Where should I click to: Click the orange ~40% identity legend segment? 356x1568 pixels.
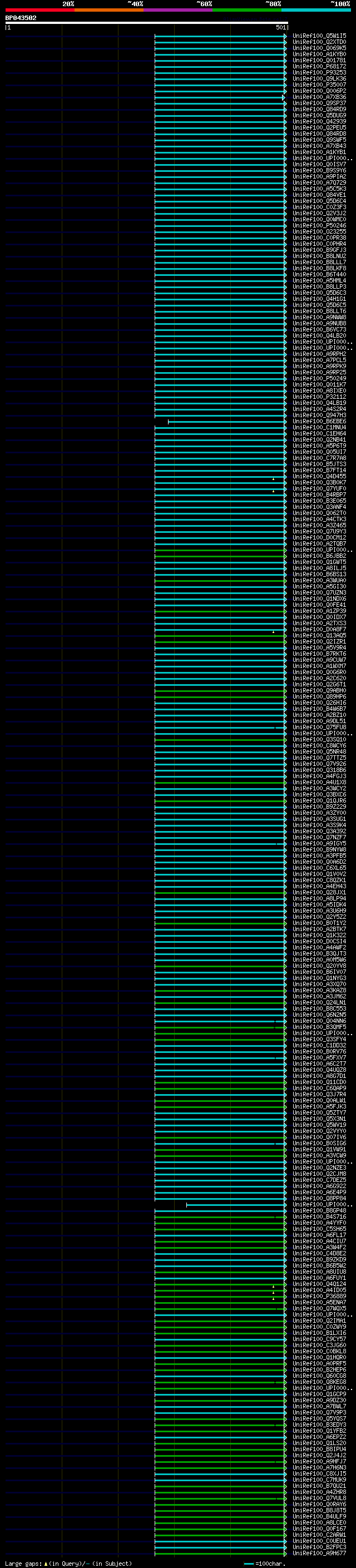[x=109, y=10]
